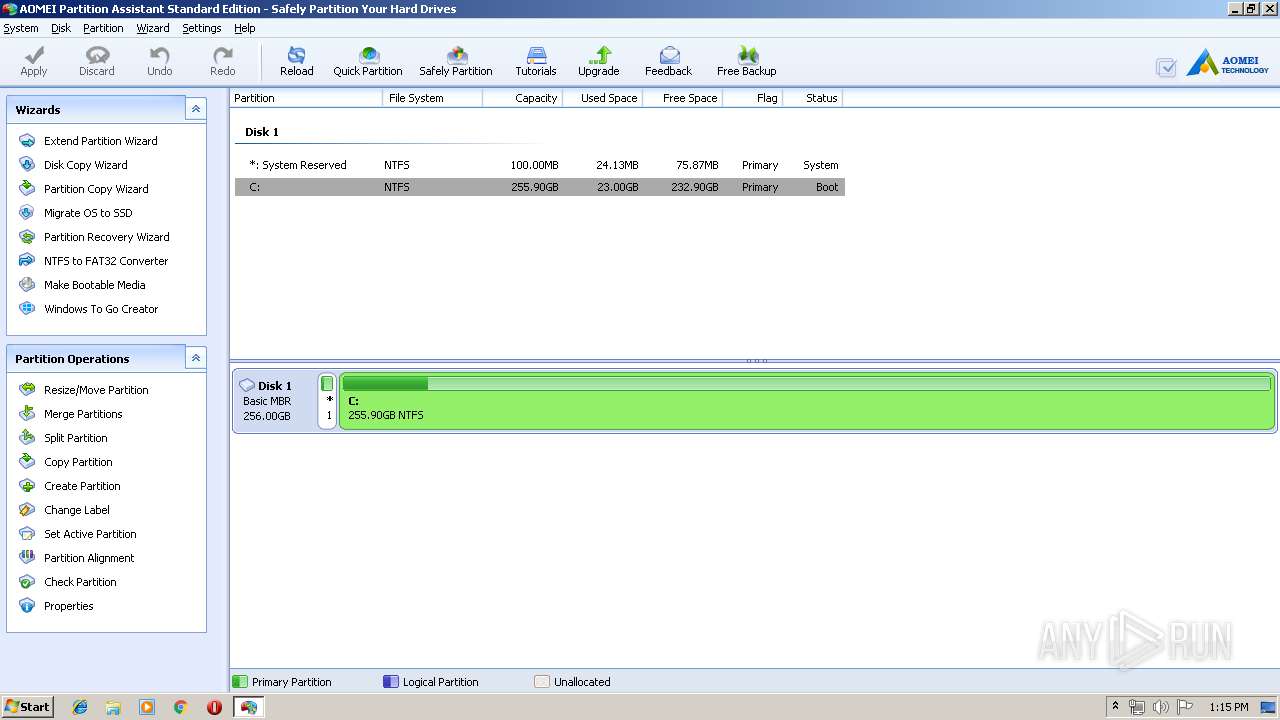Click the Unallocated legend swatch
Screen dimensions: 1280x720
(x=542, y=682)
